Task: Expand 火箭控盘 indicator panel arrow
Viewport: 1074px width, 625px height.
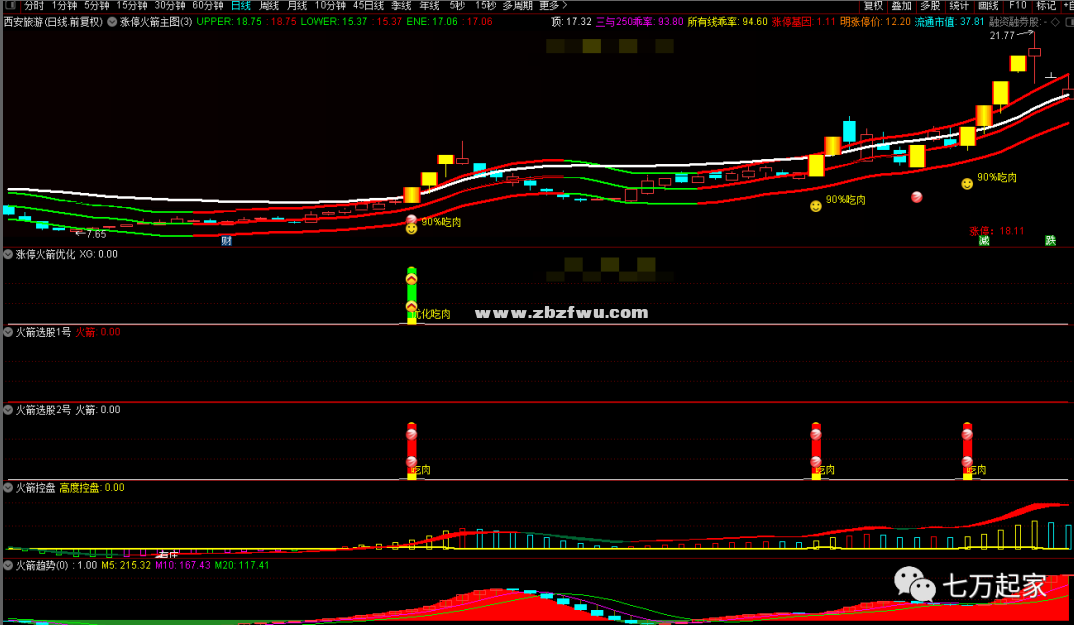Action: (8, 488)
